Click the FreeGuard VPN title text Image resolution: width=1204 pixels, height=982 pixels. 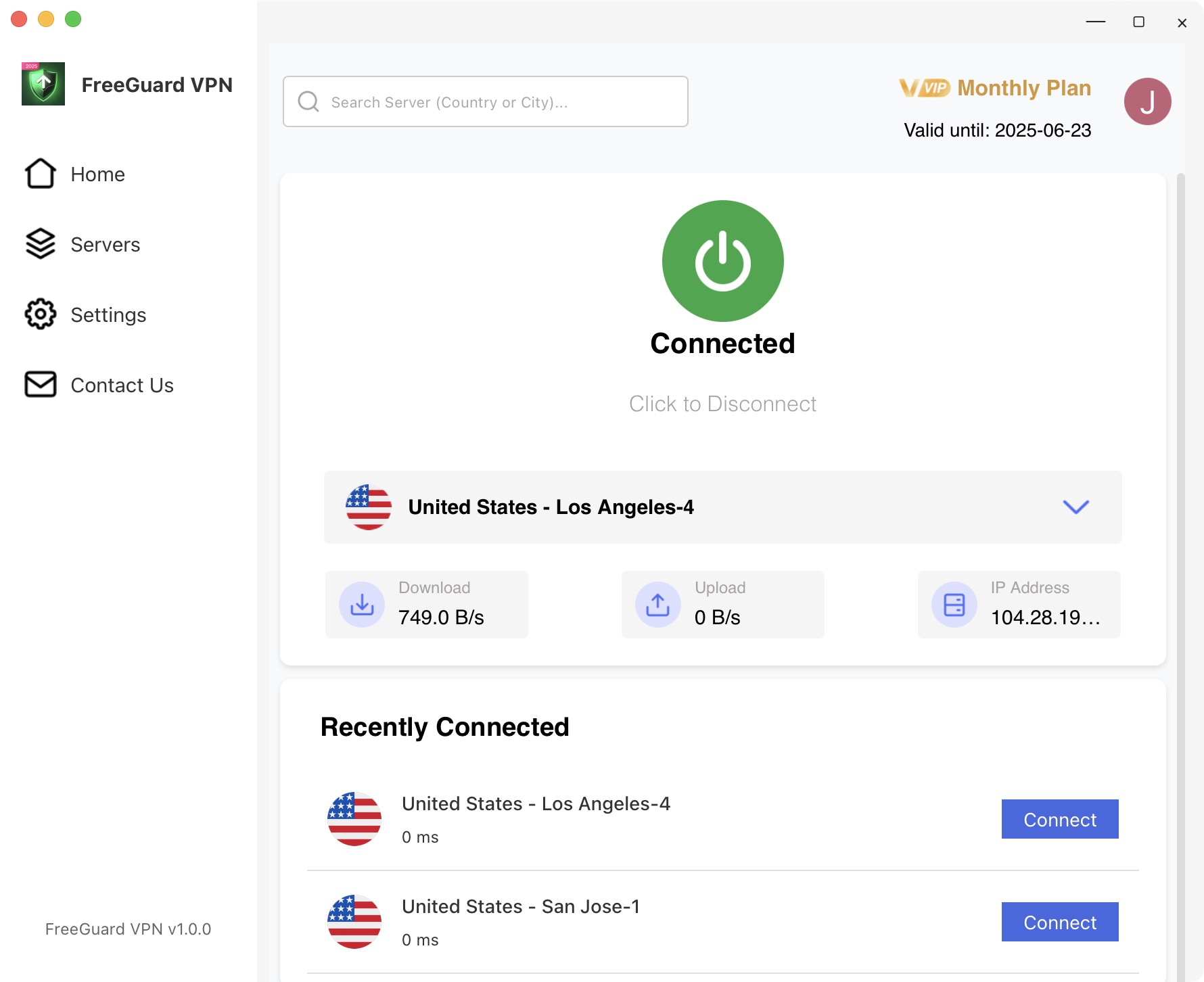coord(157,85)
